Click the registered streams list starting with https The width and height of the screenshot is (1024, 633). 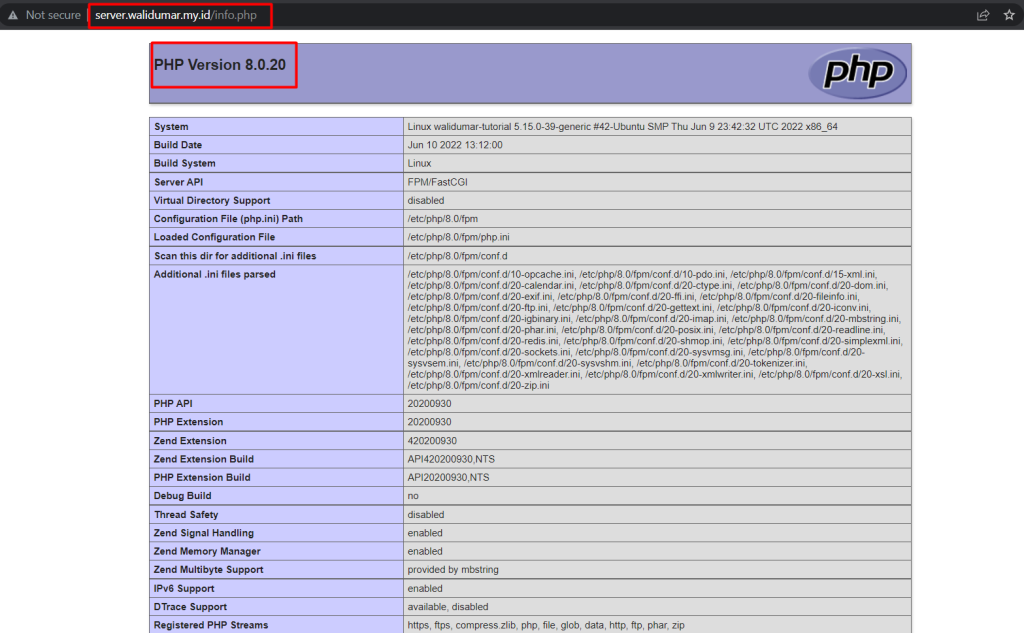coord(546,625)
